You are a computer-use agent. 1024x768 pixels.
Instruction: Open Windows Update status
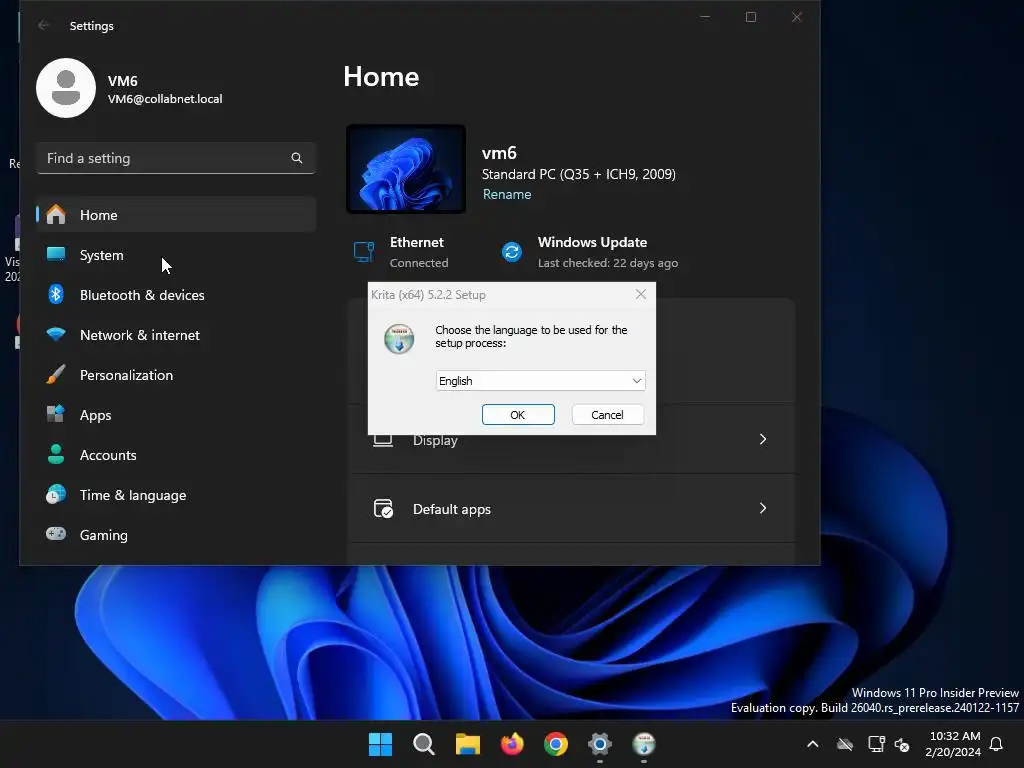pos(590,252)
